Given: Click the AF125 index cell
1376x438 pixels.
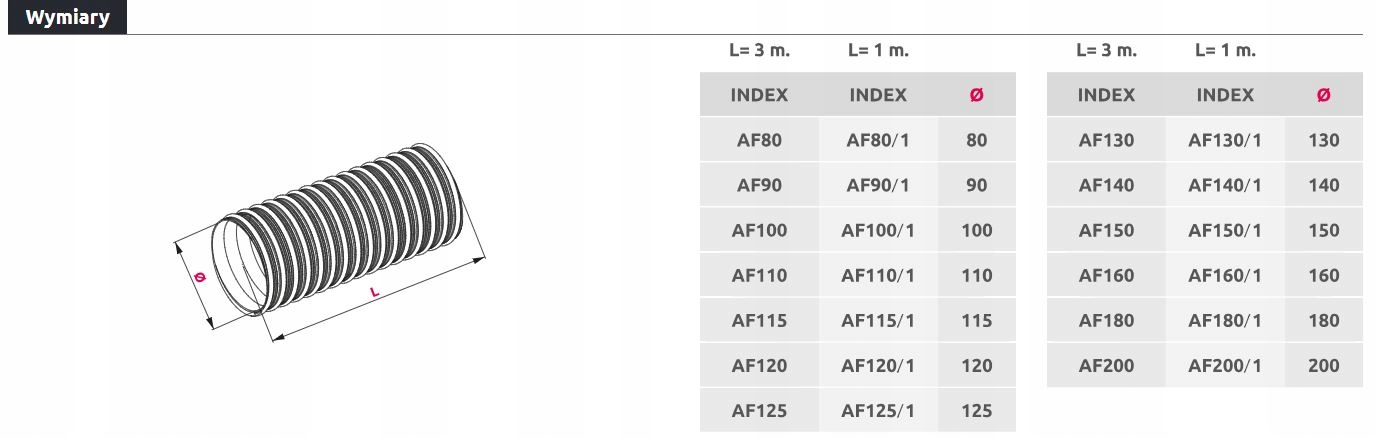Looking at the screenshot, I should (759, 410).
